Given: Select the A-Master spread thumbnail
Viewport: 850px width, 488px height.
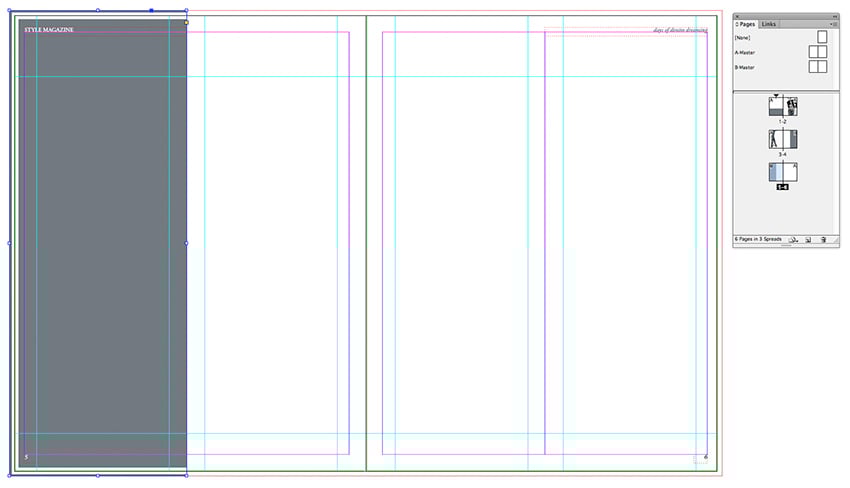Looking at the screenshot, I should (x=817, y=52).
